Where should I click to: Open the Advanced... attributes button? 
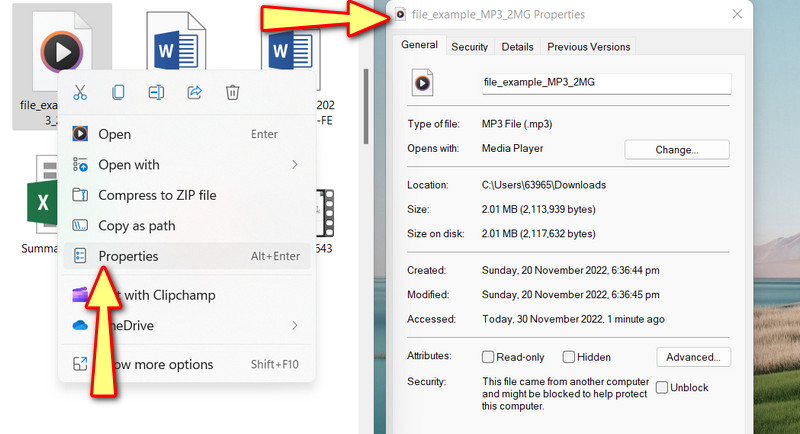click(x=693, y=357)
